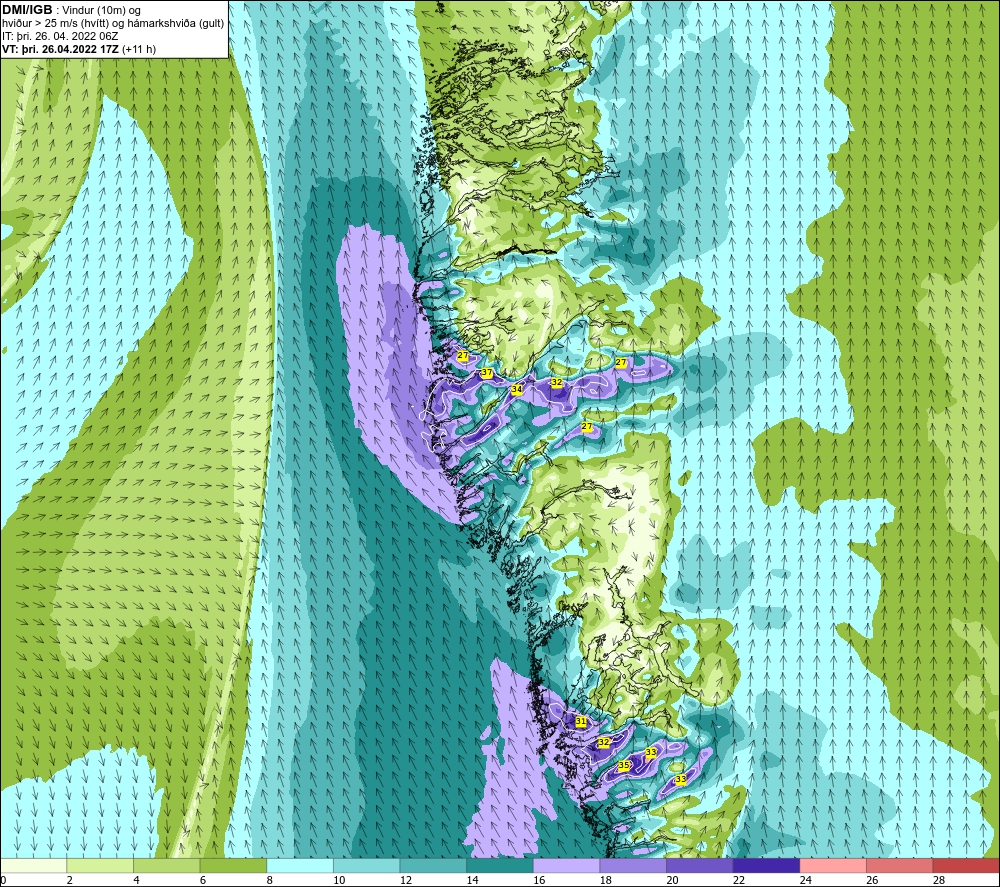This screenshot has height=887, width=1000.
Task: Pick the 16–18 m/s lavender legend swatch
Action: [x=566, y=866]
